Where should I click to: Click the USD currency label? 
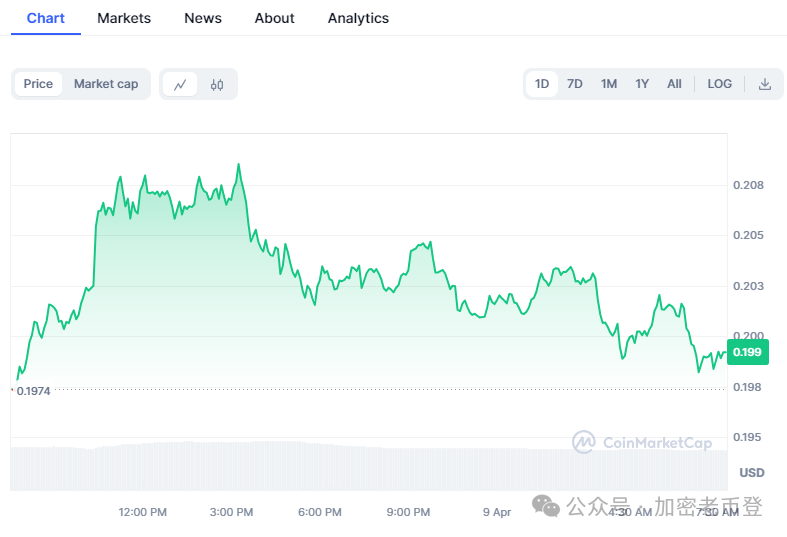751,472
